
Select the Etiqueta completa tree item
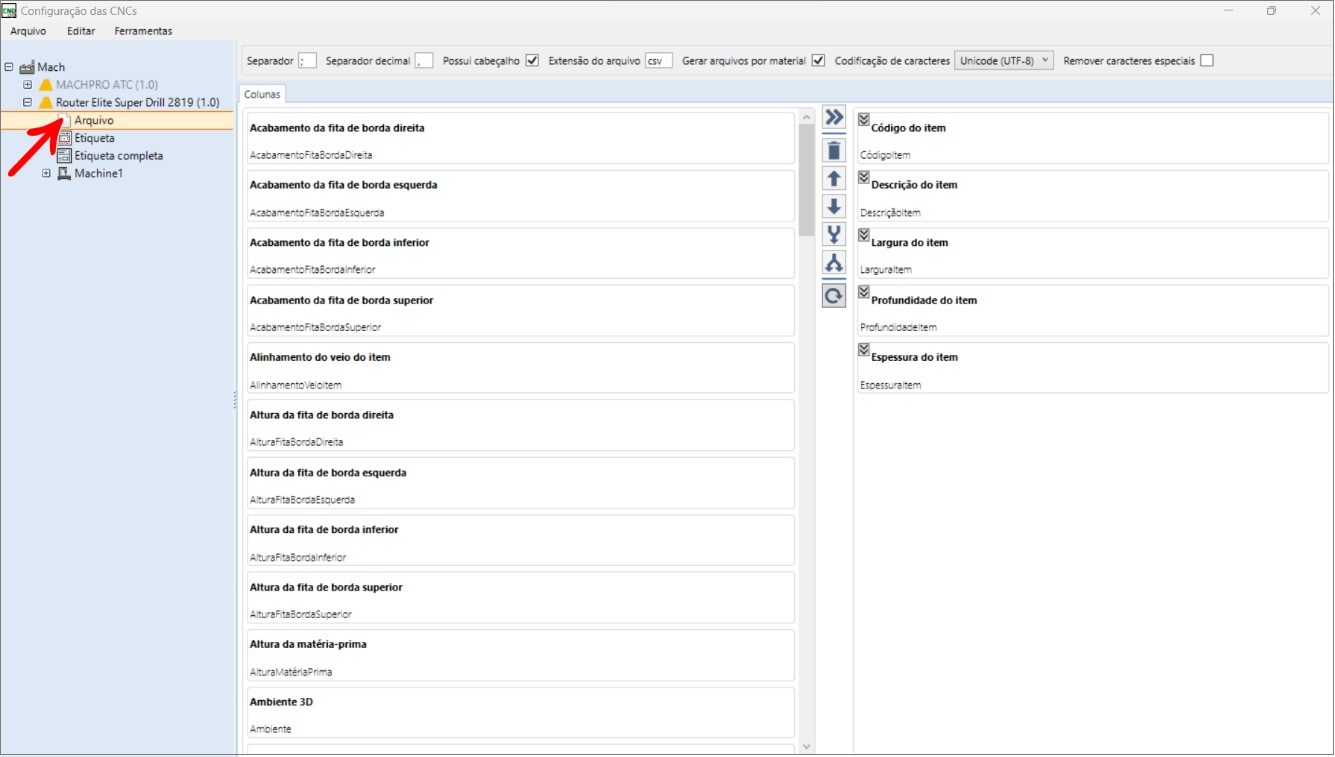click(x=118, y=156)
